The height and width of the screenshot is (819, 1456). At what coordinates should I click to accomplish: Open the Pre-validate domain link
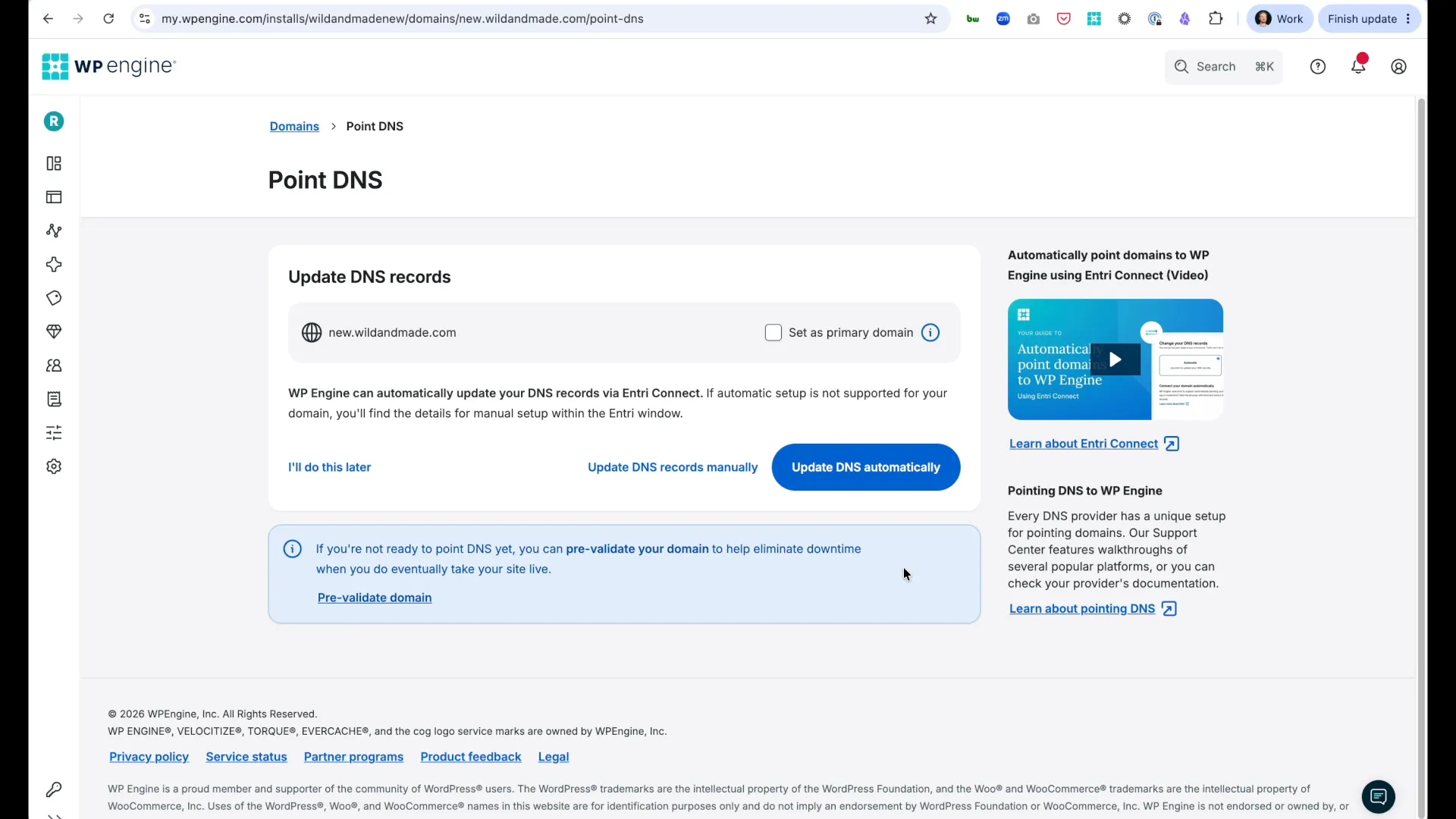(375, 598)
